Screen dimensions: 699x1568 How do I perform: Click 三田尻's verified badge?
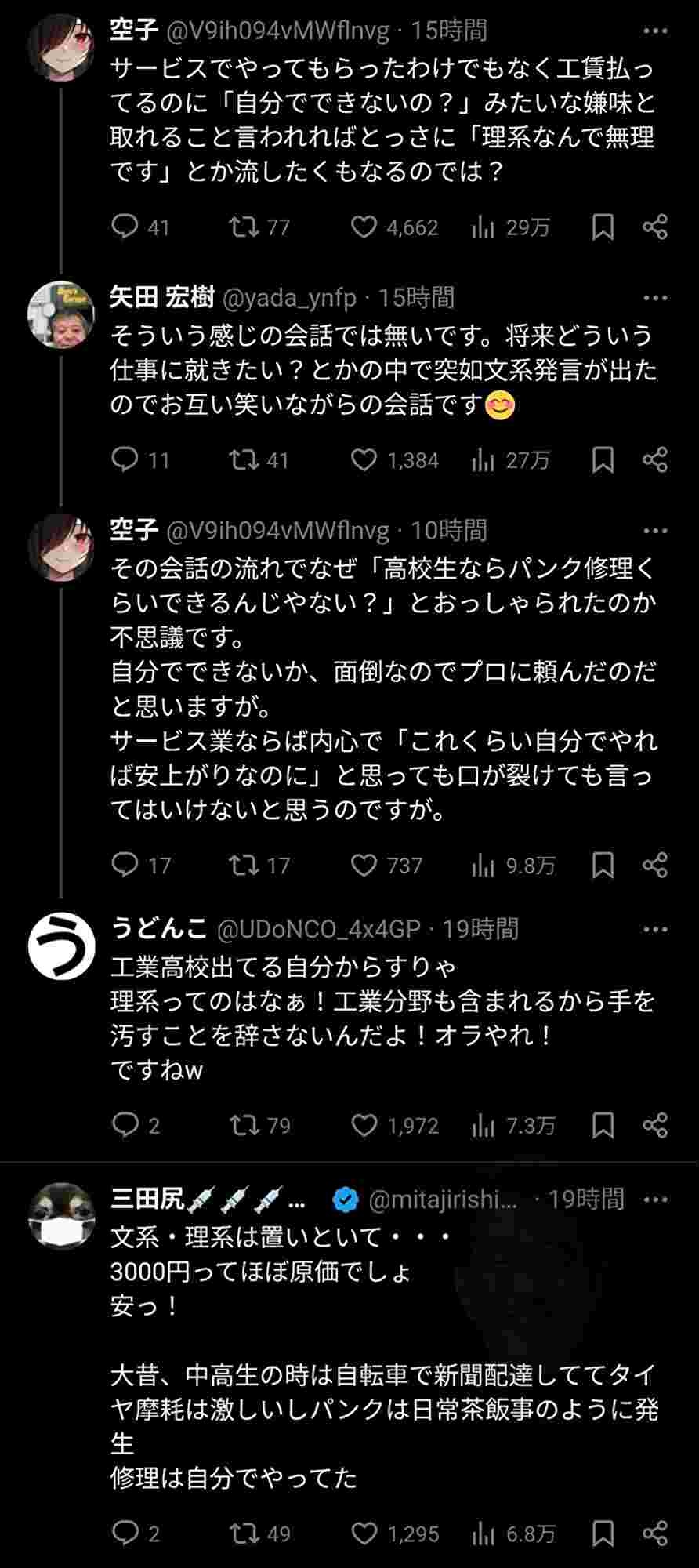coord(346,1200)
